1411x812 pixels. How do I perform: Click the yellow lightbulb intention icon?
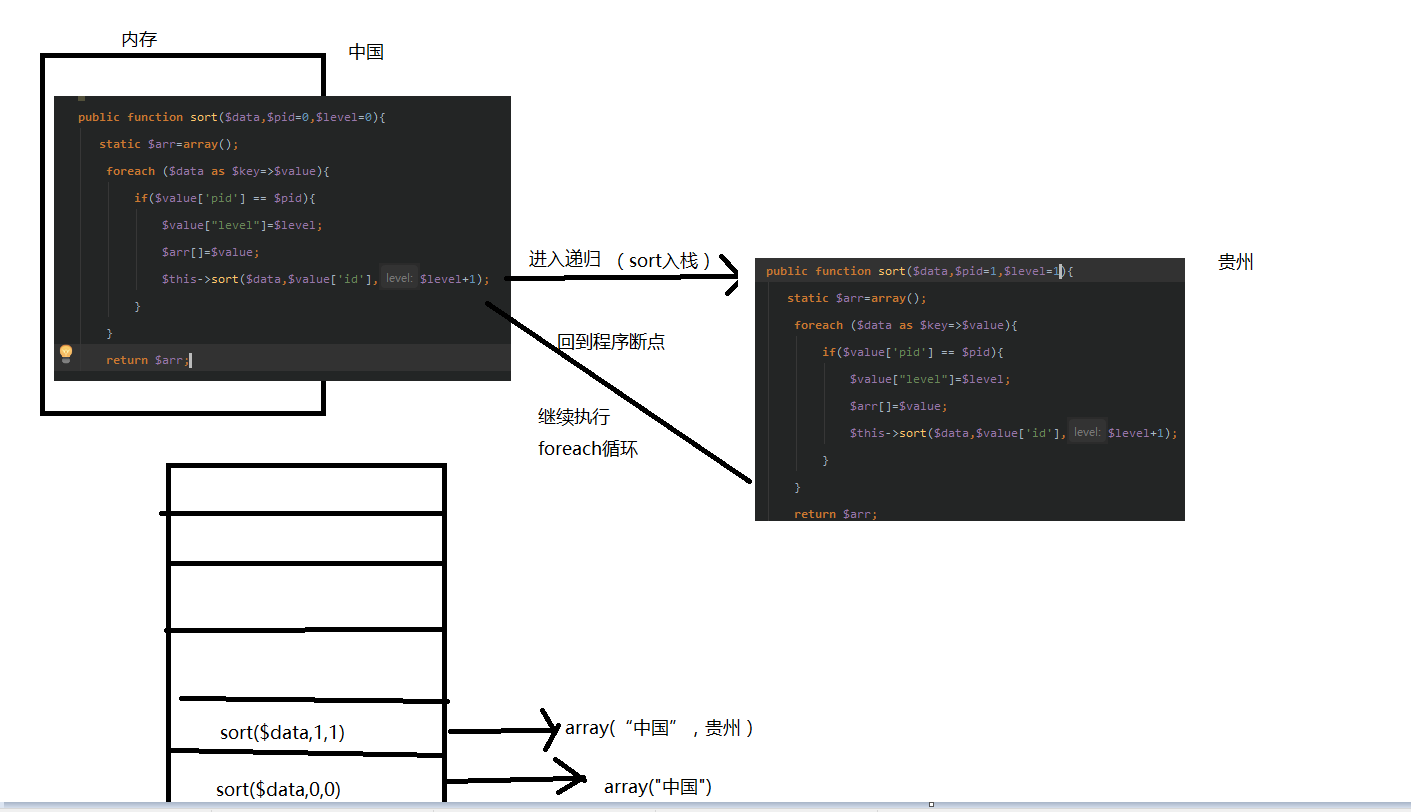tap(66, 353)
